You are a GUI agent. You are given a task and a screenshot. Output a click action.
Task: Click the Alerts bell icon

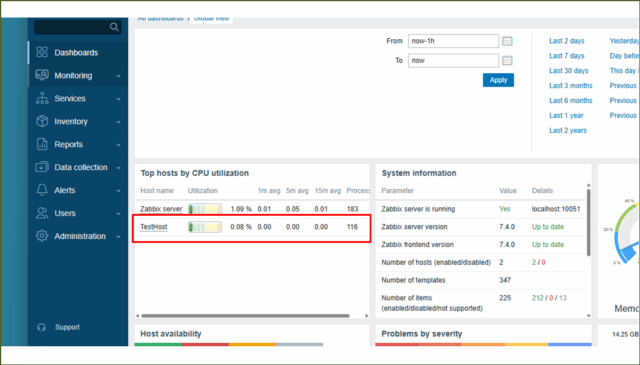click(x=42, y=190)
